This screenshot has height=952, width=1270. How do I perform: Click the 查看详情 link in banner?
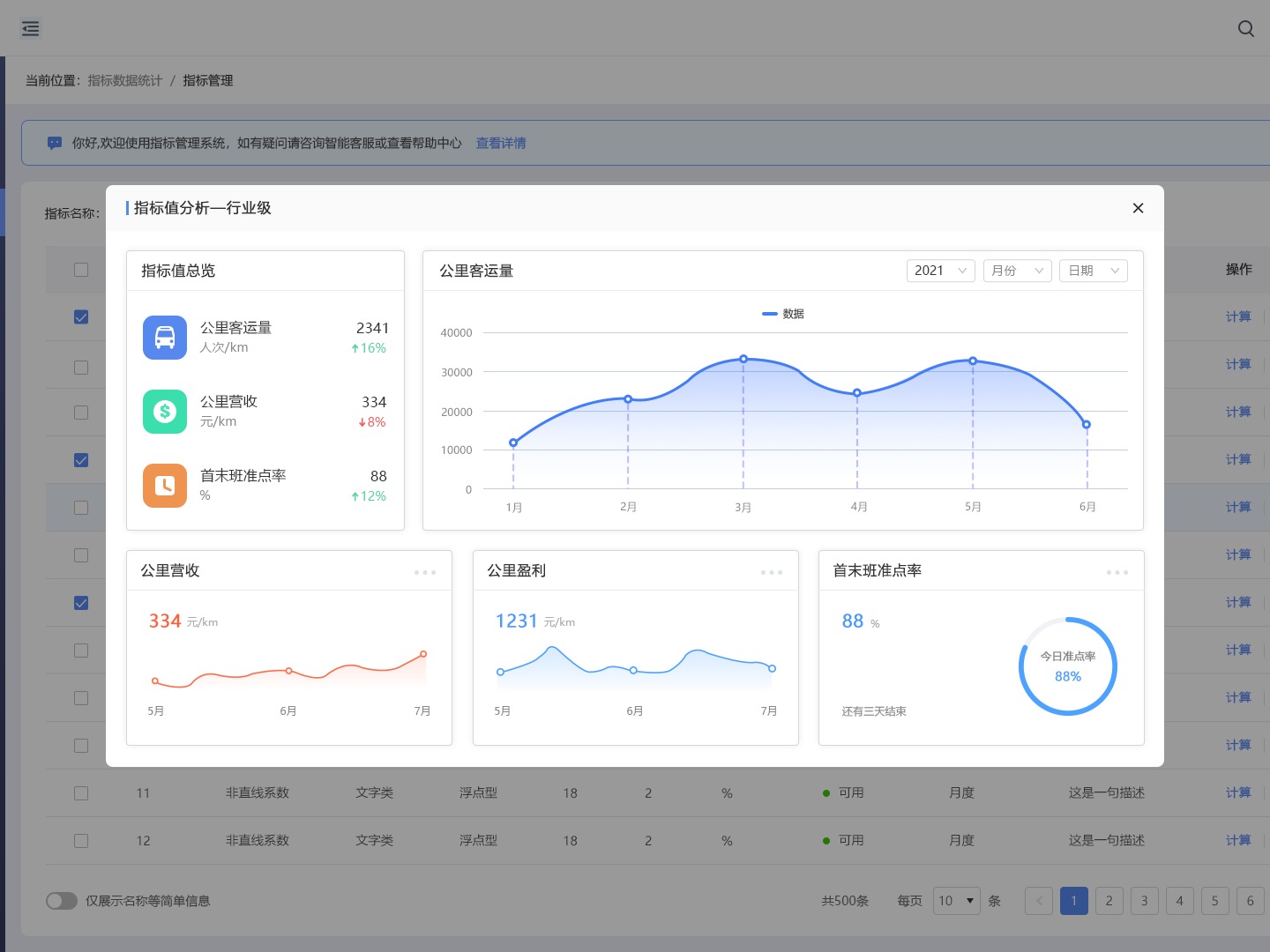point(501,143)
